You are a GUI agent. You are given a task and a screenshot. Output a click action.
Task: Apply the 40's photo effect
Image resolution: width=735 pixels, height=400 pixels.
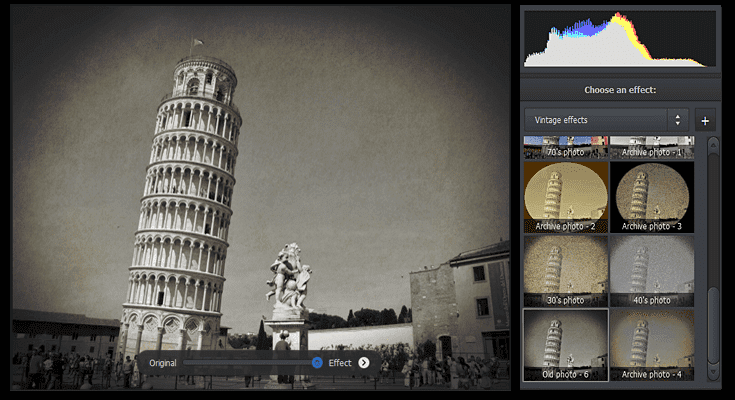651,269
